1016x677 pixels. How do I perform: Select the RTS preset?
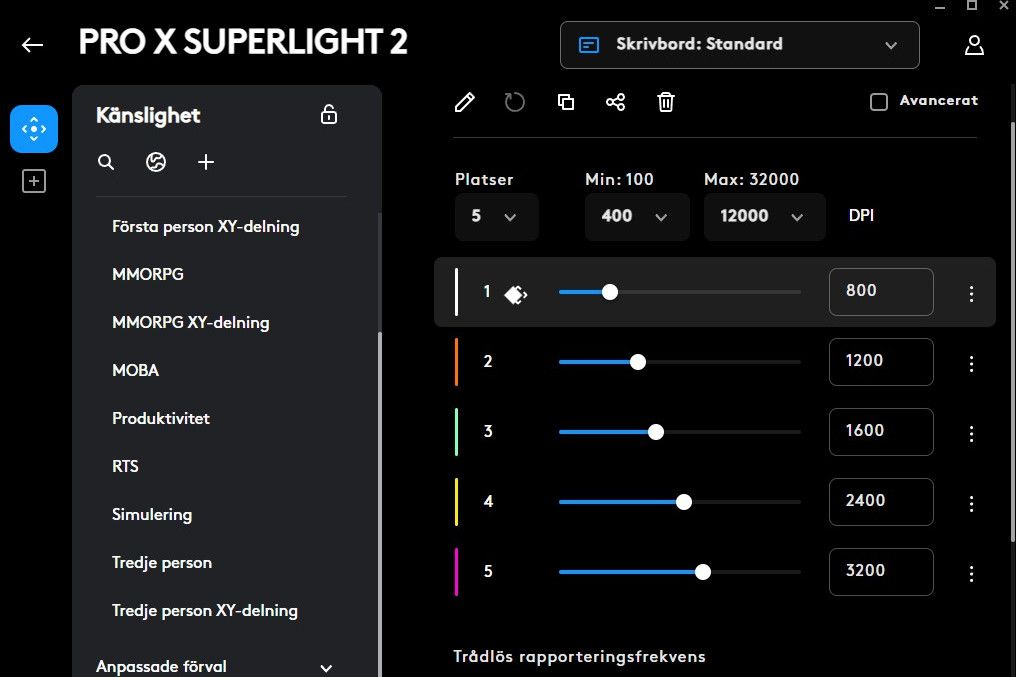[x=125, y=466]
